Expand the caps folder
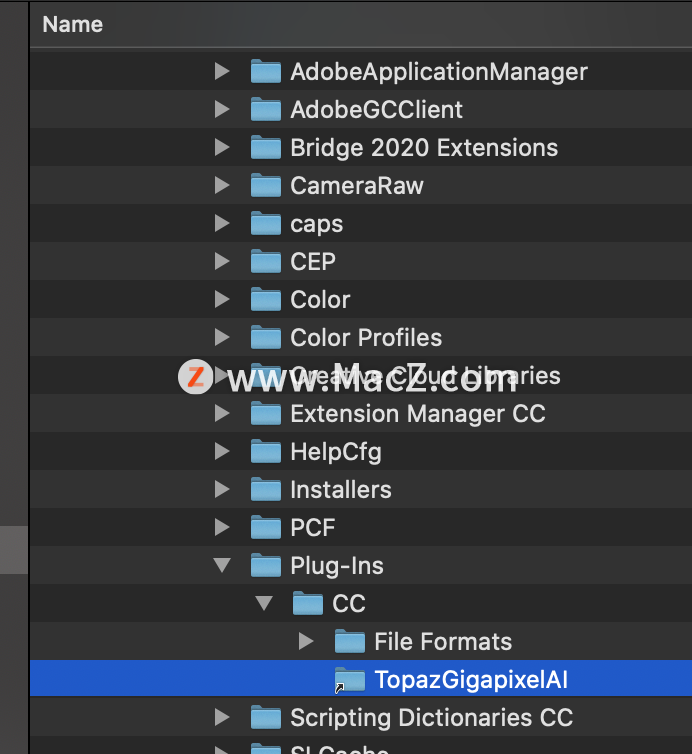This screenshot has width=692, height=754. [x=222, y=223]
